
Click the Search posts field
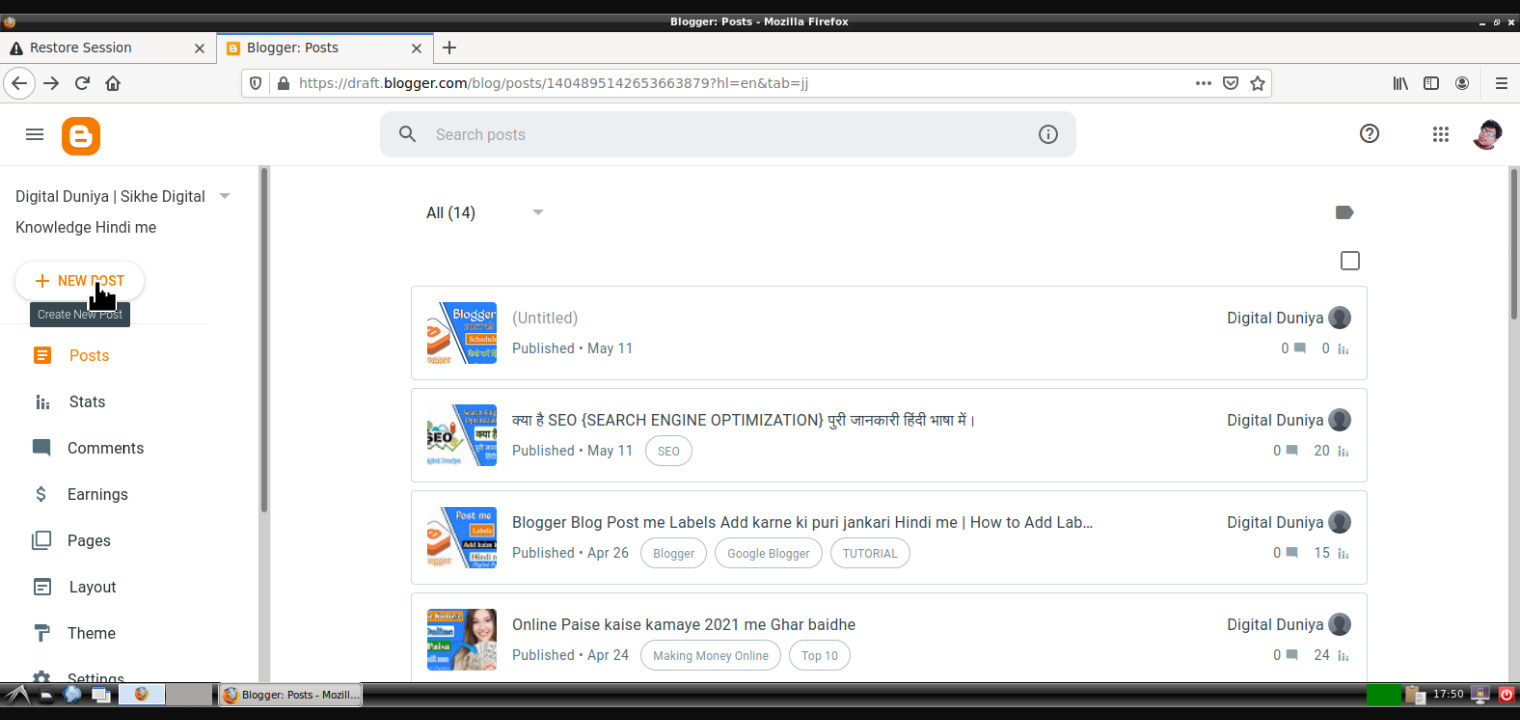click(728, 134)
